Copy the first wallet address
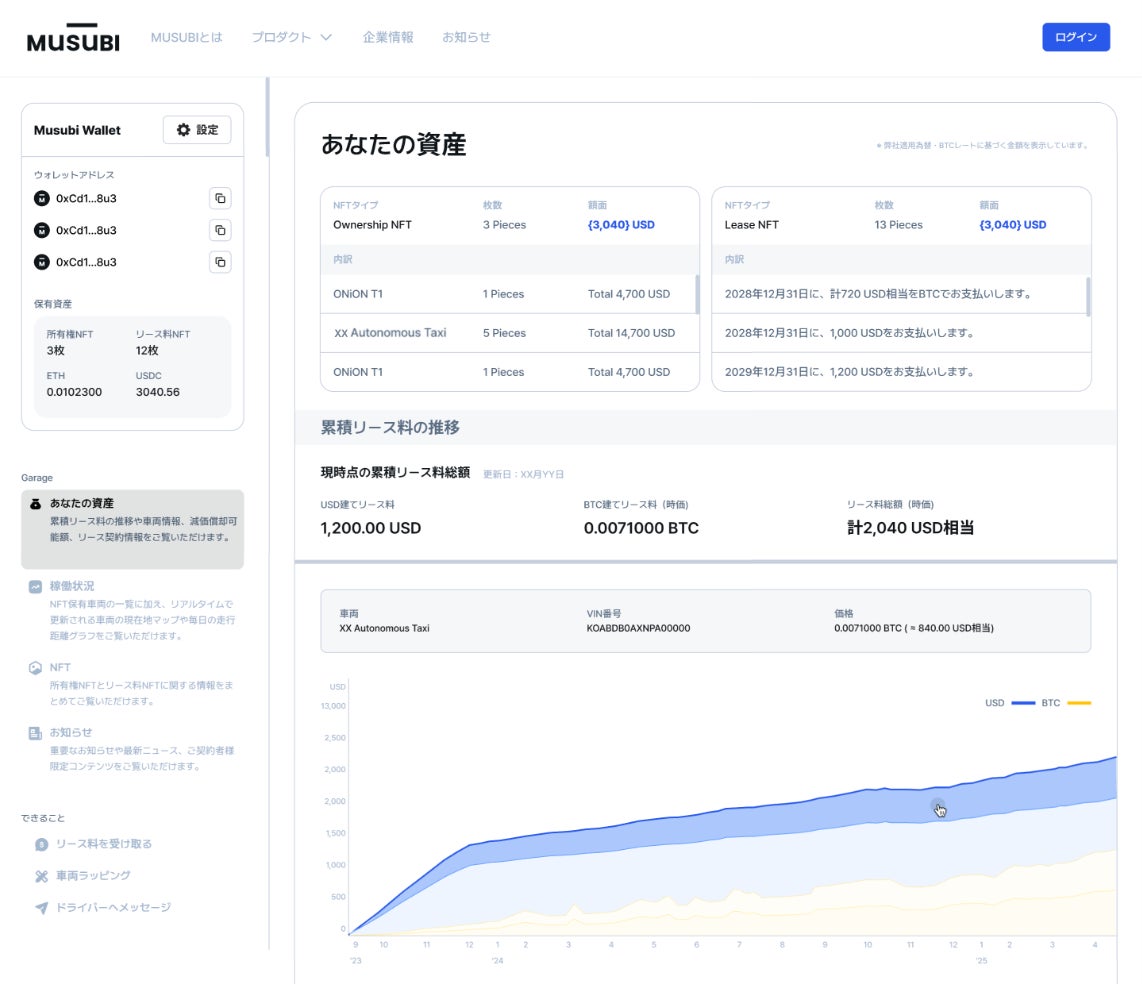Image resolution: width=1142 pixels, height=984 pixels. point(220,198)
